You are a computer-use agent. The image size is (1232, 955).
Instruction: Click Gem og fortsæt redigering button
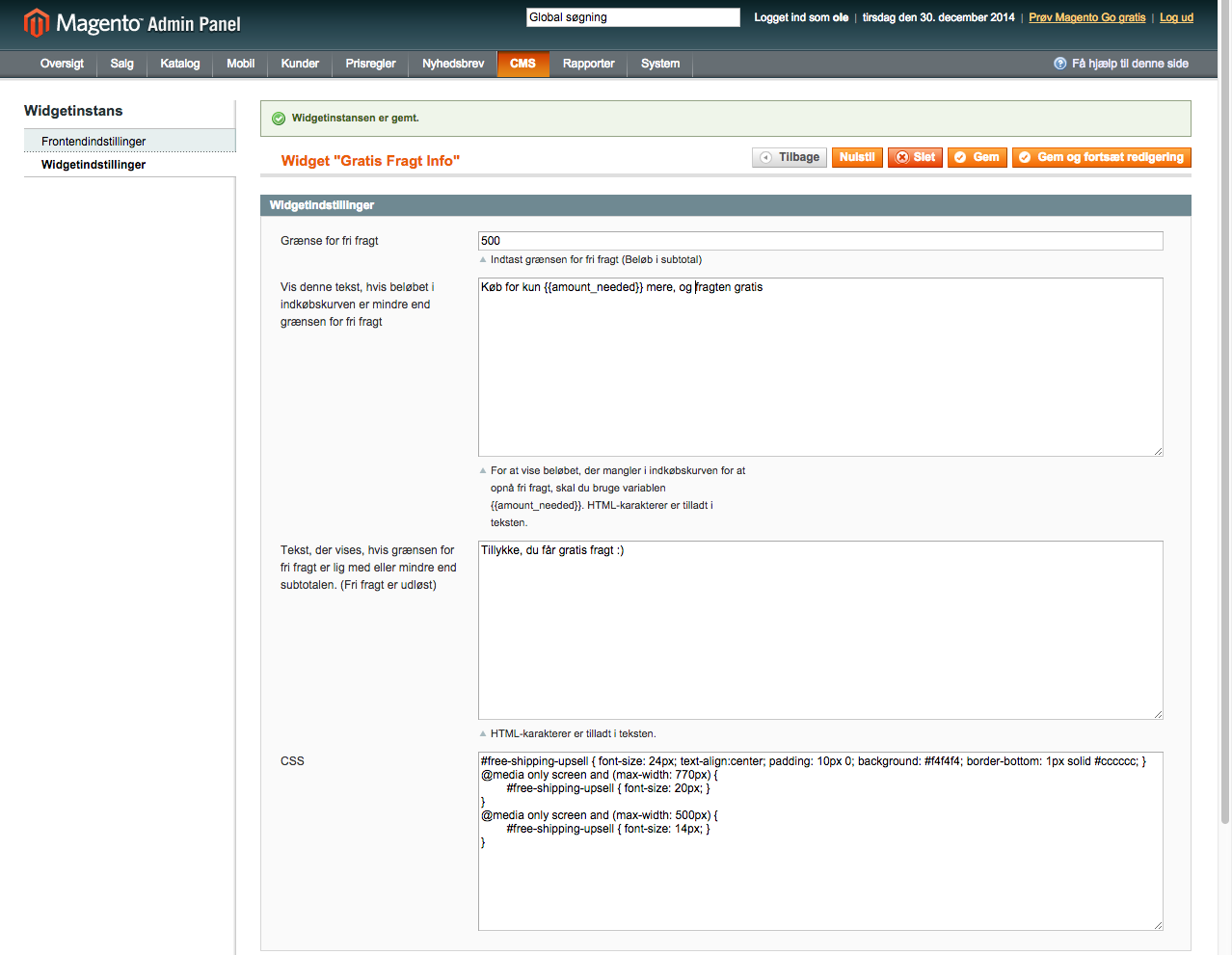pyautogui.click(x=1101, y=158)
